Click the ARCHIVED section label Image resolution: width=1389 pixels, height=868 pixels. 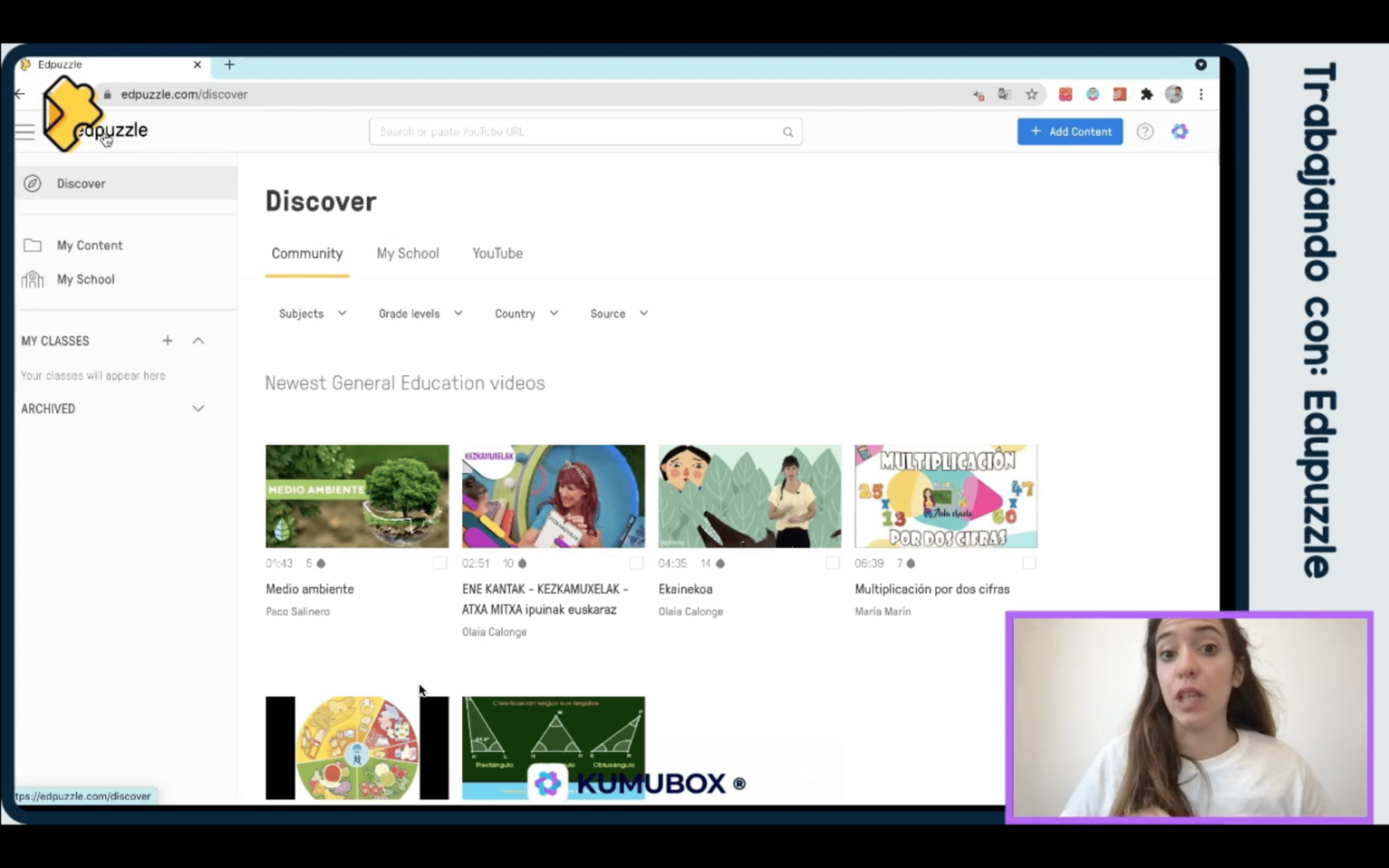[x=48, y=409]
